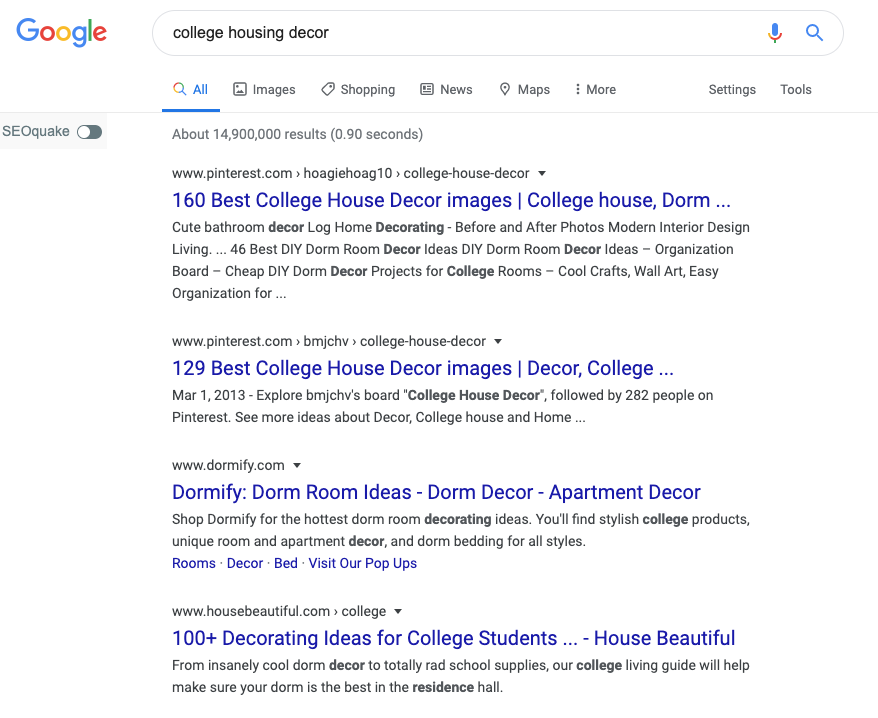Expand options arrow for bmjchv Pinterest result
Screen dimensions: 878x718
click(x=498, y=342)
